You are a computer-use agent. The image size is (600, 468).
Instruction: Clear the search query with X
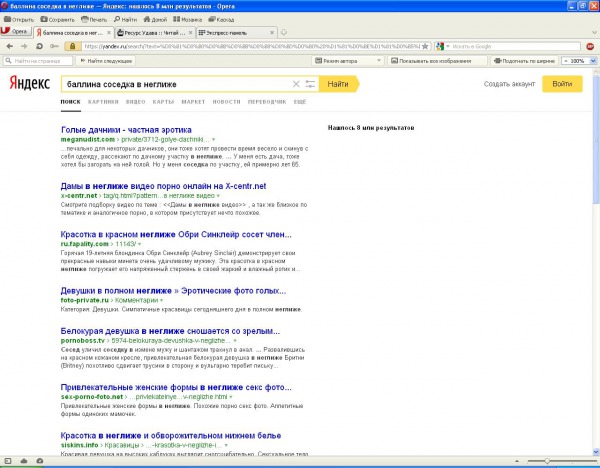[296, 84]
